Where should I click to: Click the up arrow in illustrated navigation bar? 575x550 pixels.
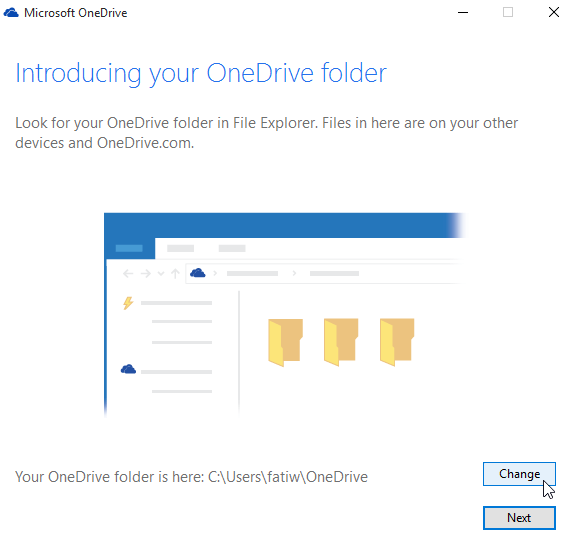click(175, 273)
